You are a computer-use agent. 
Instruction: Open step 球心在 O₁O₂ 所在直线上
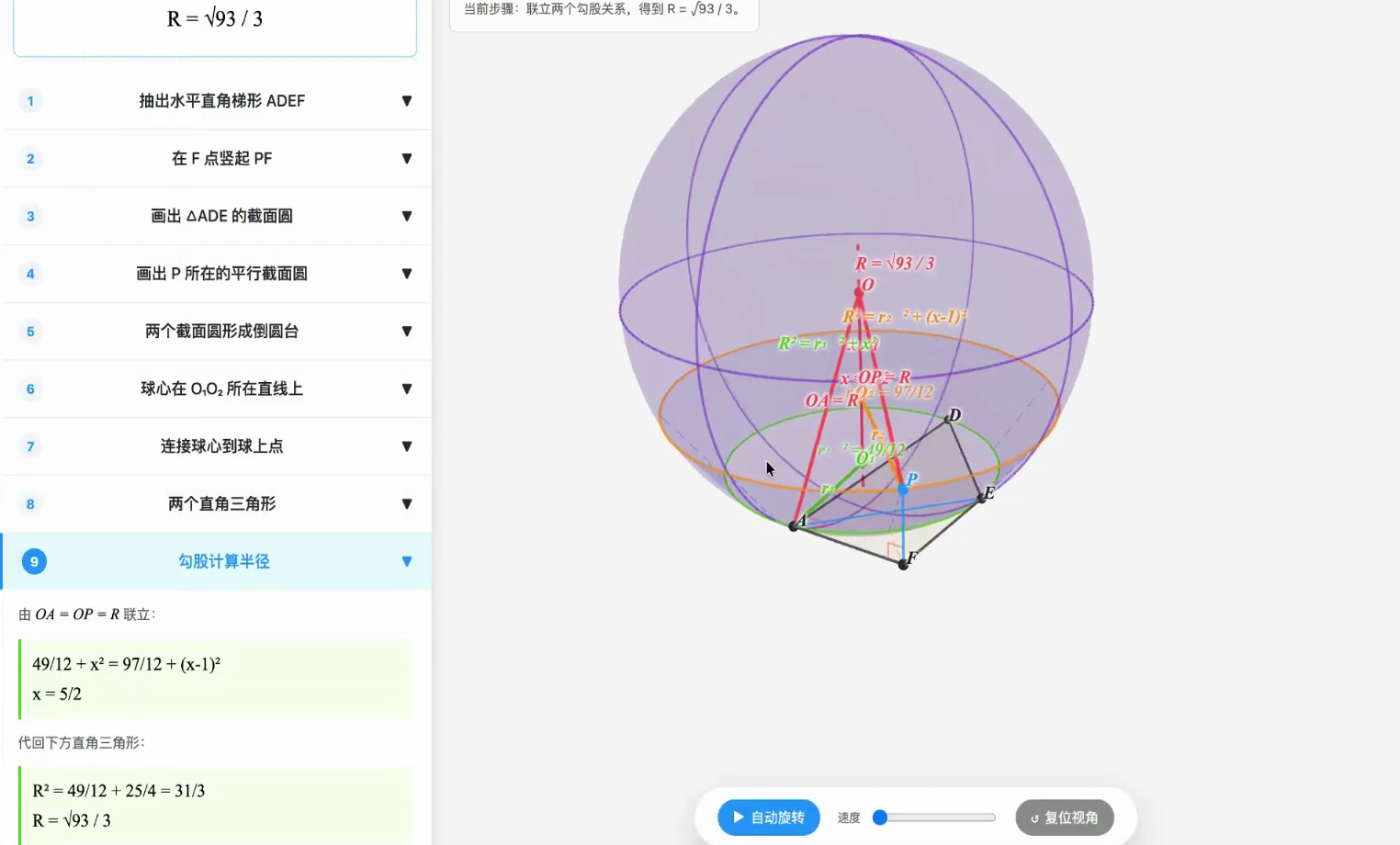pos(217,389)
